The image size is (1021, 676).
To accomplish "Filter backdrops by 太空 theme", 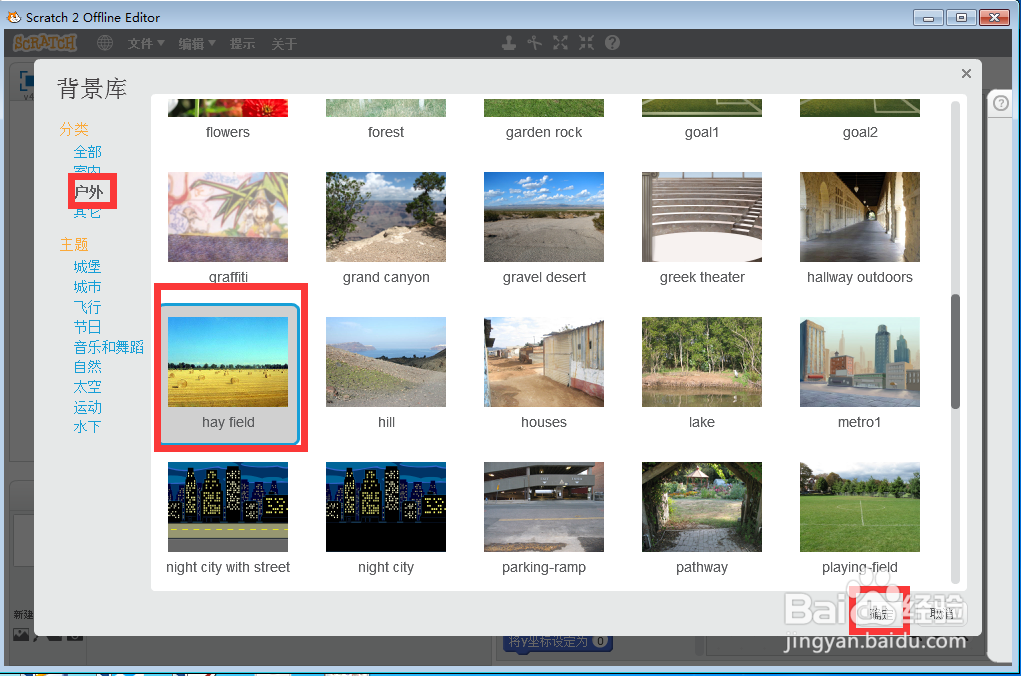I will (87, 387).
